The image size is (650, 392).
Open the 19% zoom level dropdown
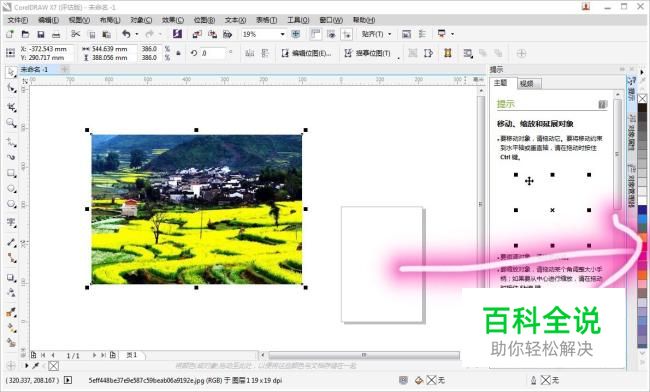point(264,34)
